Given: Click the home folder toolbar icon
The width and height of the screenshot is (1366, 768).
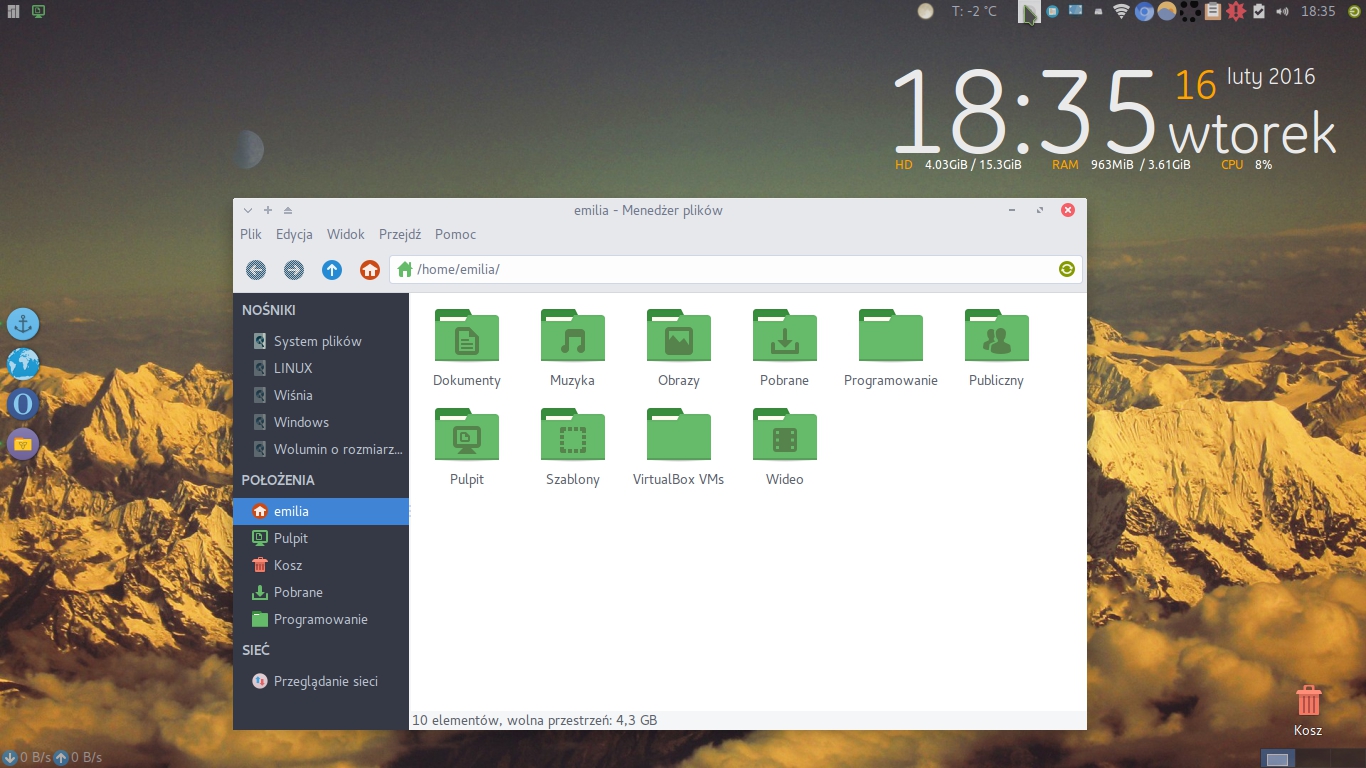Looking at the screenshot, I should point(369,269).
